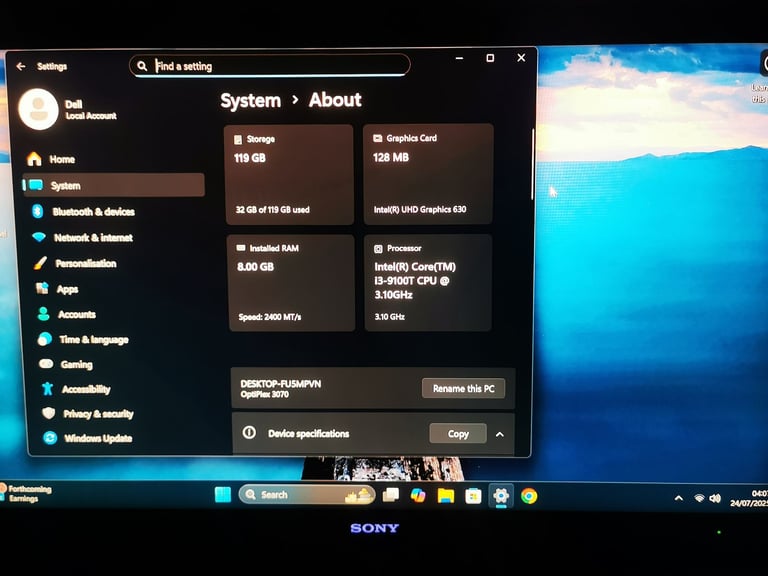The height and width of the screenshot is (576, 768).
Task: Click the magnifier icon in the Settings search box
Action: click(142, 66)
